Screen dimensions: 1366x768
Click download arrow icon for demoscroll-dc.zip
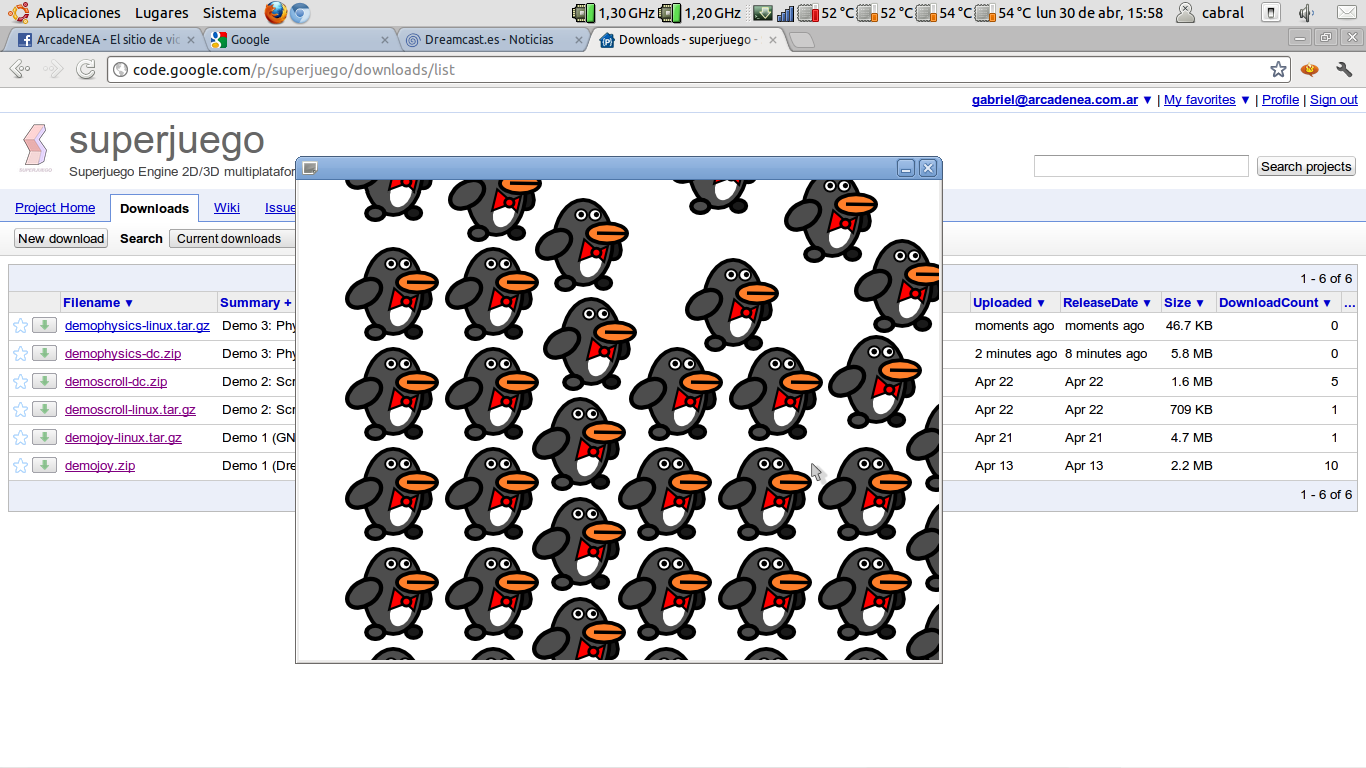(44, 381)
